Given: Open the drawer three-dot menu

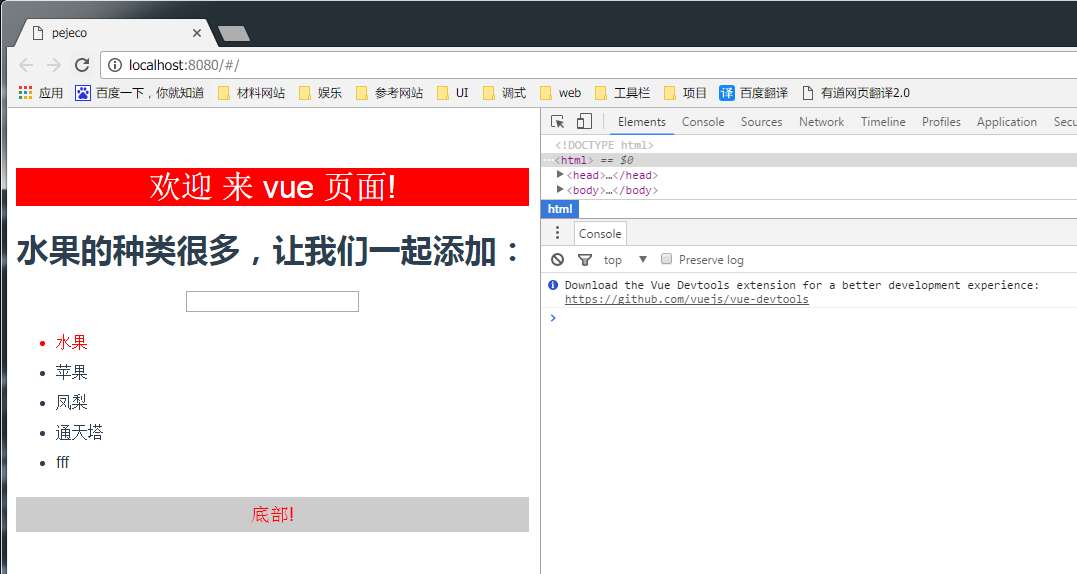Looking at the screenshot, I should click(x=557, y=233).
